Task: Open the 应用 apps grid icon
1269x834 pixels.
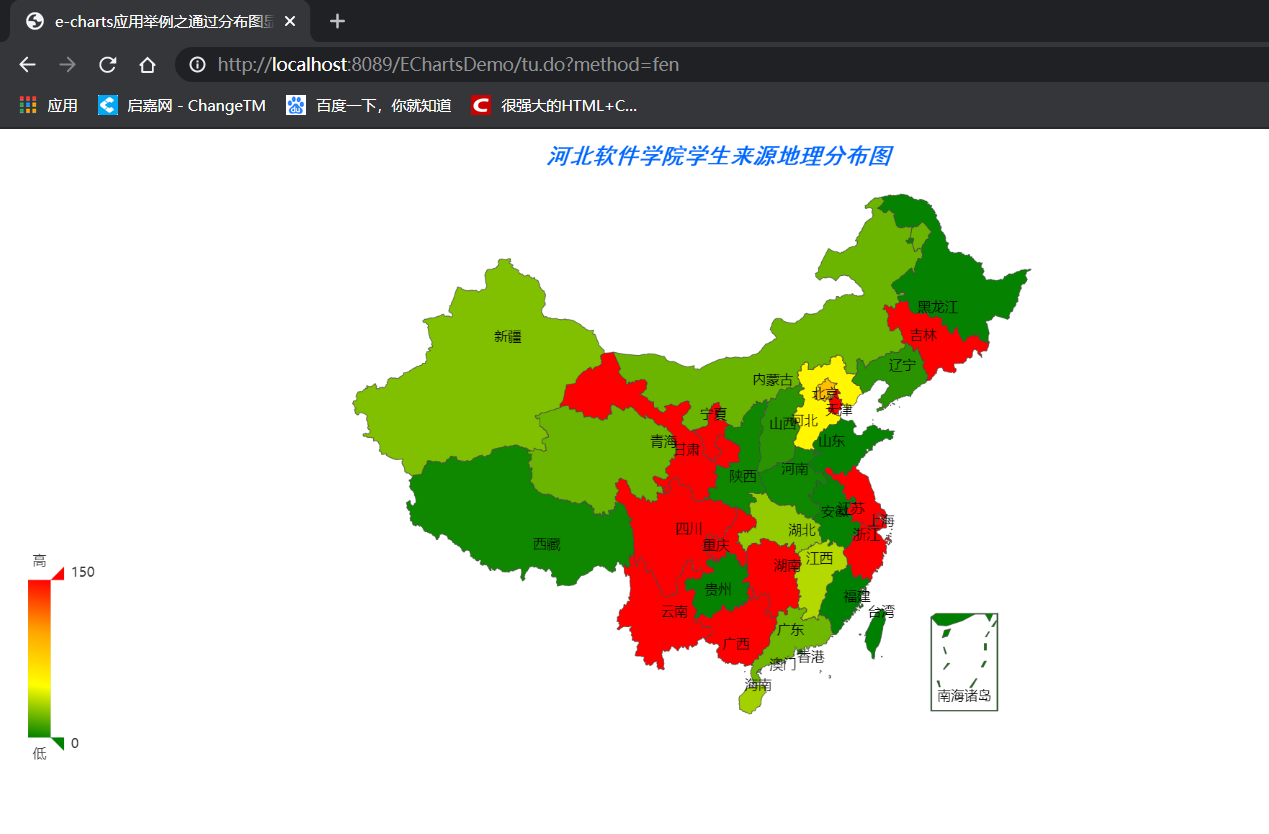Action: coord(27,104)
